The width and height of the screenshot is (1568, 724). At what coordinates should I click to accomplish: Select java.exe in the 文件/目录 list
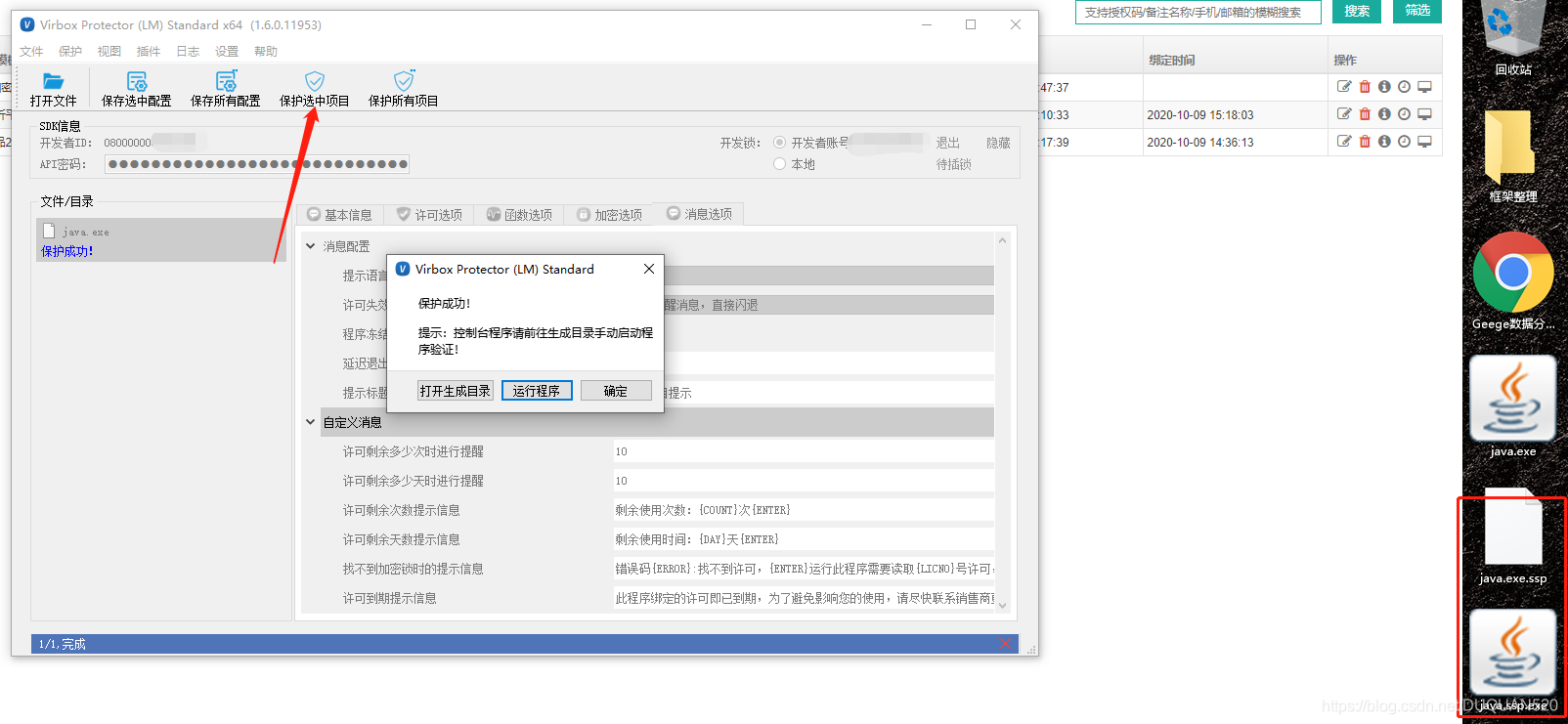(x=160, y=239)
